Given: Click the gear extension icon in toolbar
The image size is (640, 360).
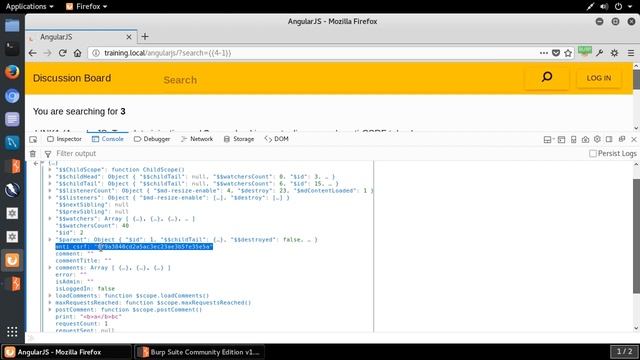Looking at the screenshot, I should [x=614, y=53].
